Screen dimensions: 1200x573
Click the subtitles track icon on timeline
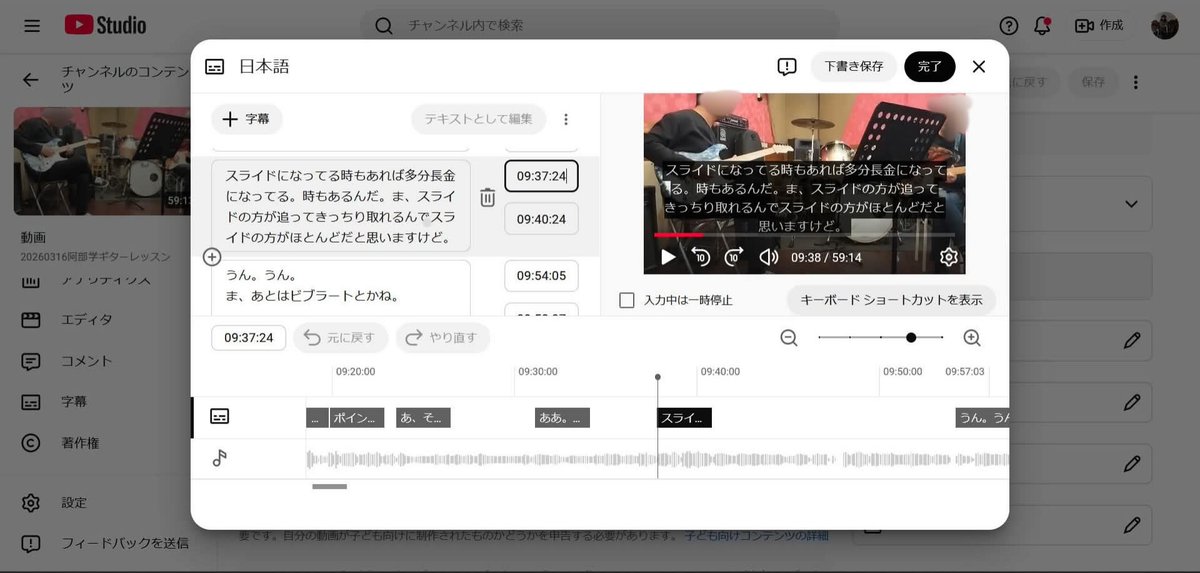coord(220,417)
